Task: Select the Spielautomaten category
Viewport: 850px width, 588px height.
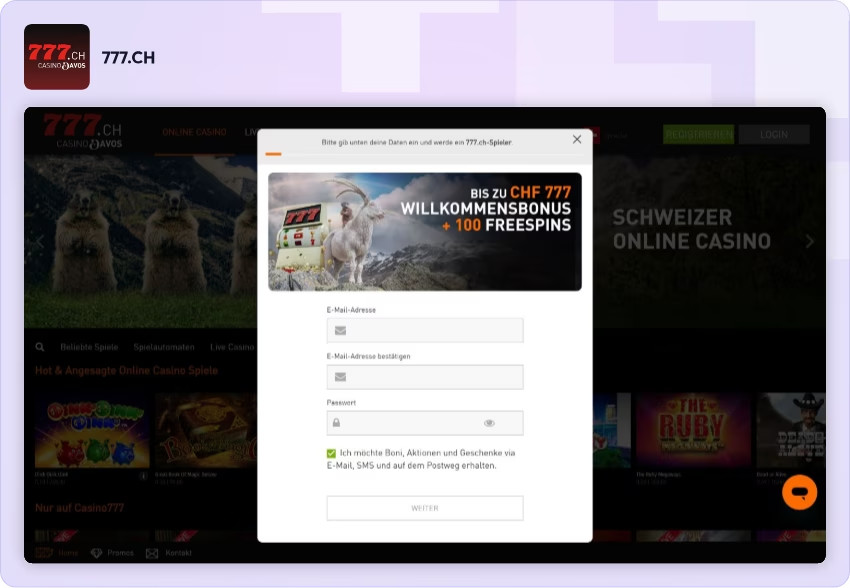Action: pyautogui.click(x=164, y=347)
